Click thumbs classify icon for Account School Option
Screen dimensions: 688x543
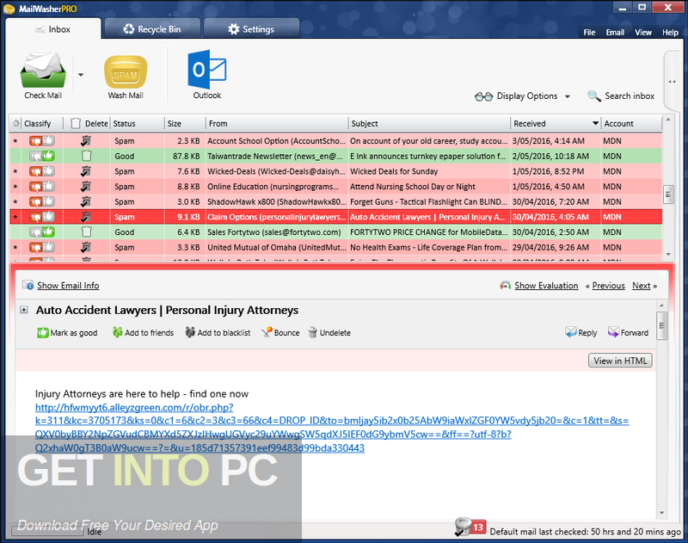tap(42, 141)
